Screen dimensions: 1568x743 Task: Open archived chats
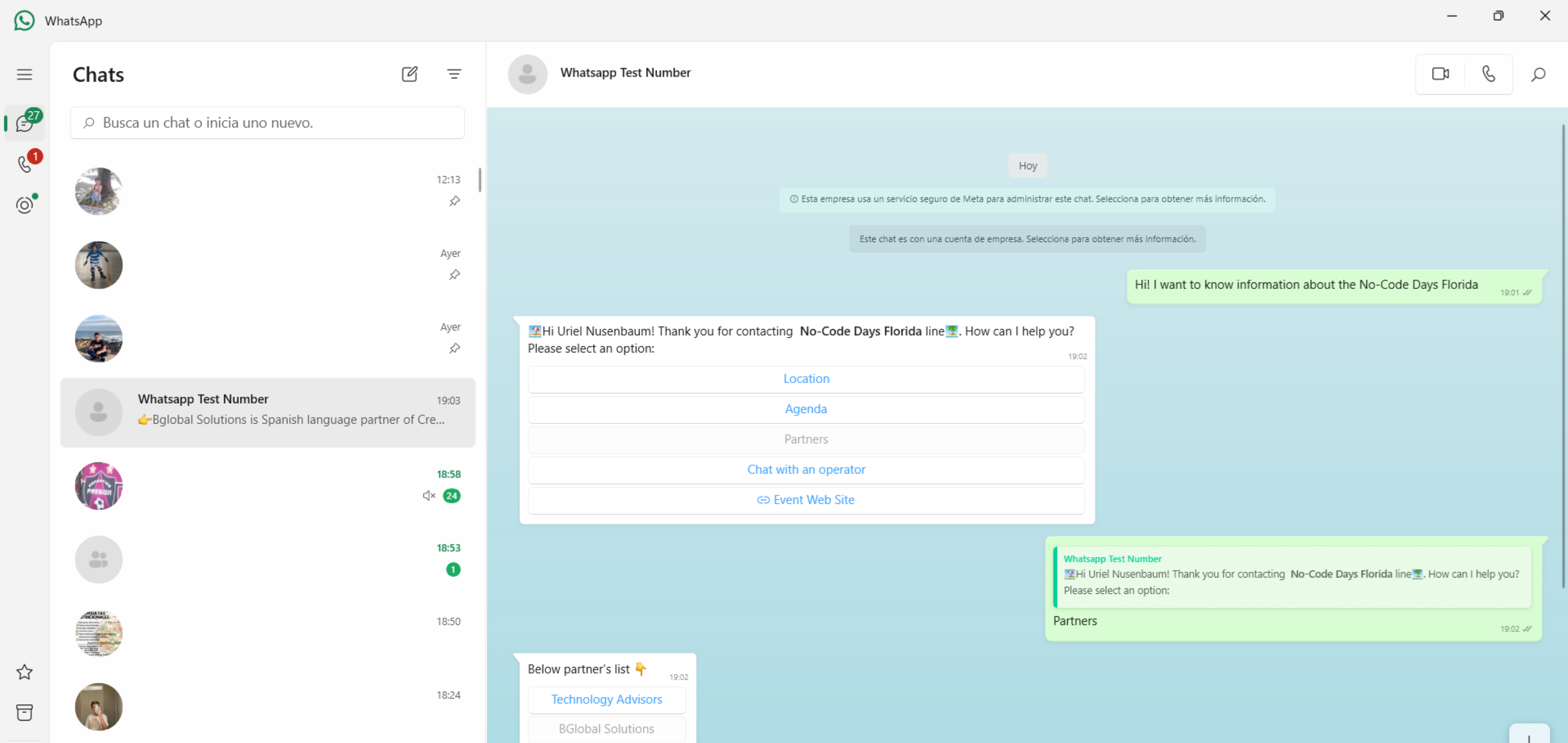click(x=24, y=712)
